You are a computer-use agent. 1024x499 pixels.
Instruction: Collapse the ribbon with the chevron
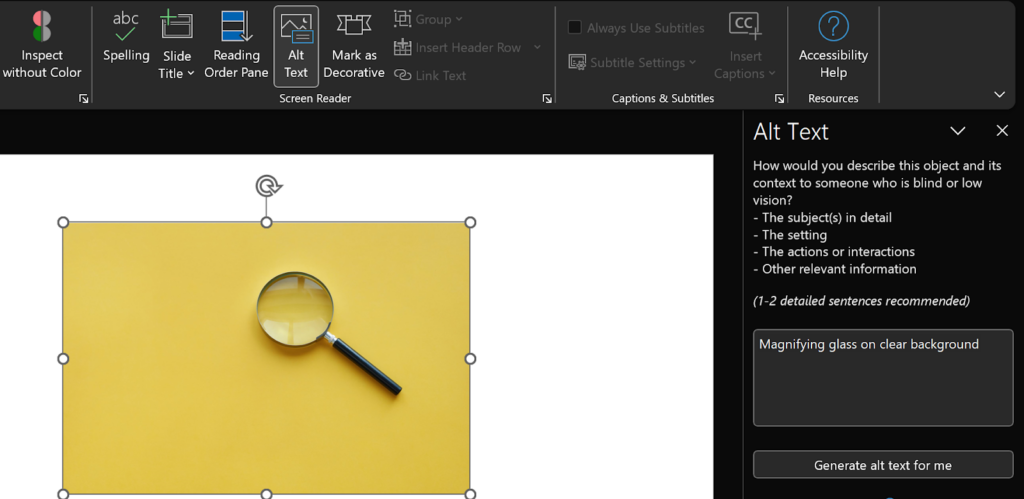pos(999,94)
